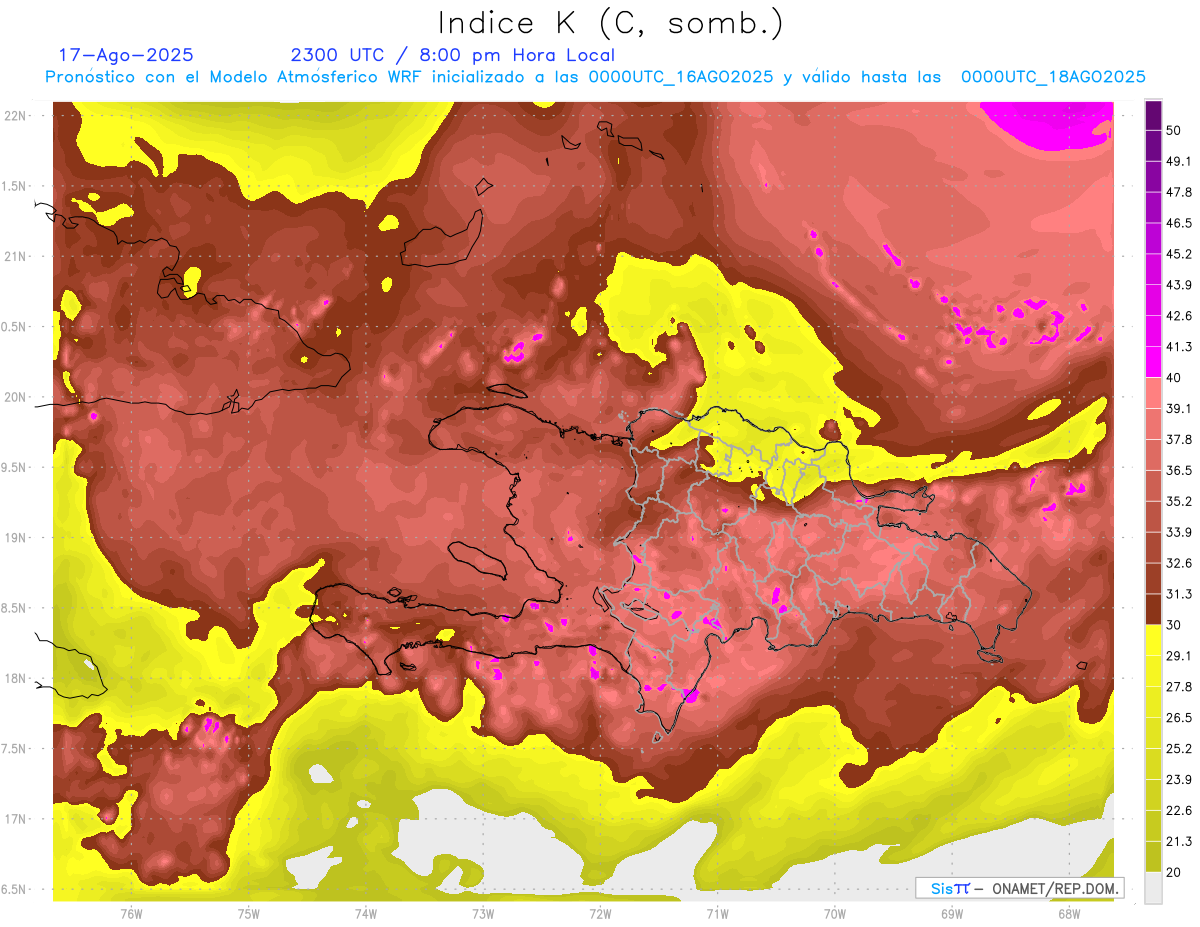This screenshot has width=1200, height=927.
Task: Select the light gray legend swatch below 20
Action: coord(1154,887)
